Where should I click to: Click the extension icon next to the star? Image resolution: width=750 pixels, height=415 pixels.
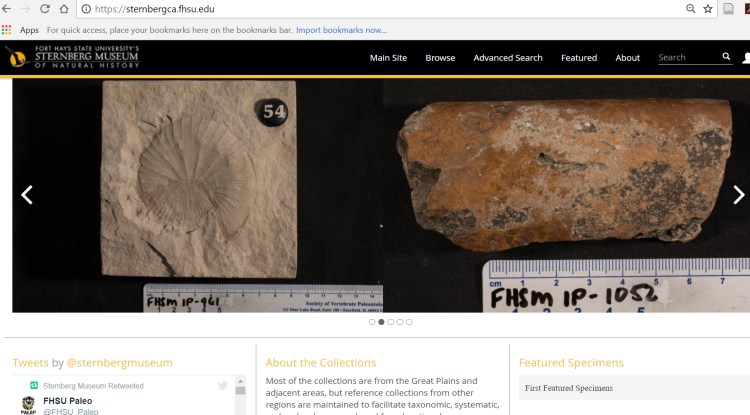tap(728, 9)
